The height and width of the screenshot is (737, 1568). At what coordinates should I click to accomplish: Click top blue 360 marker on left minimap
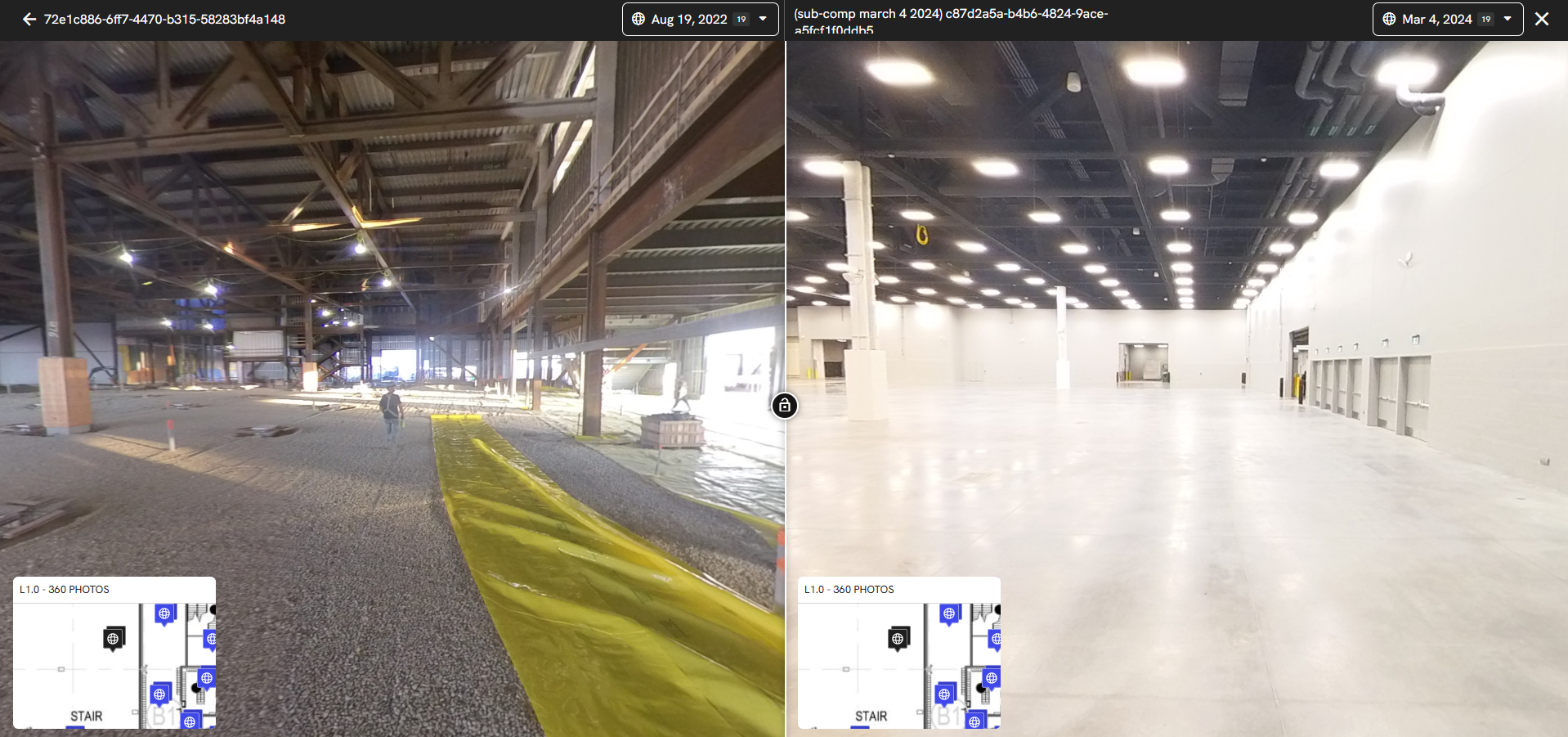165,613
